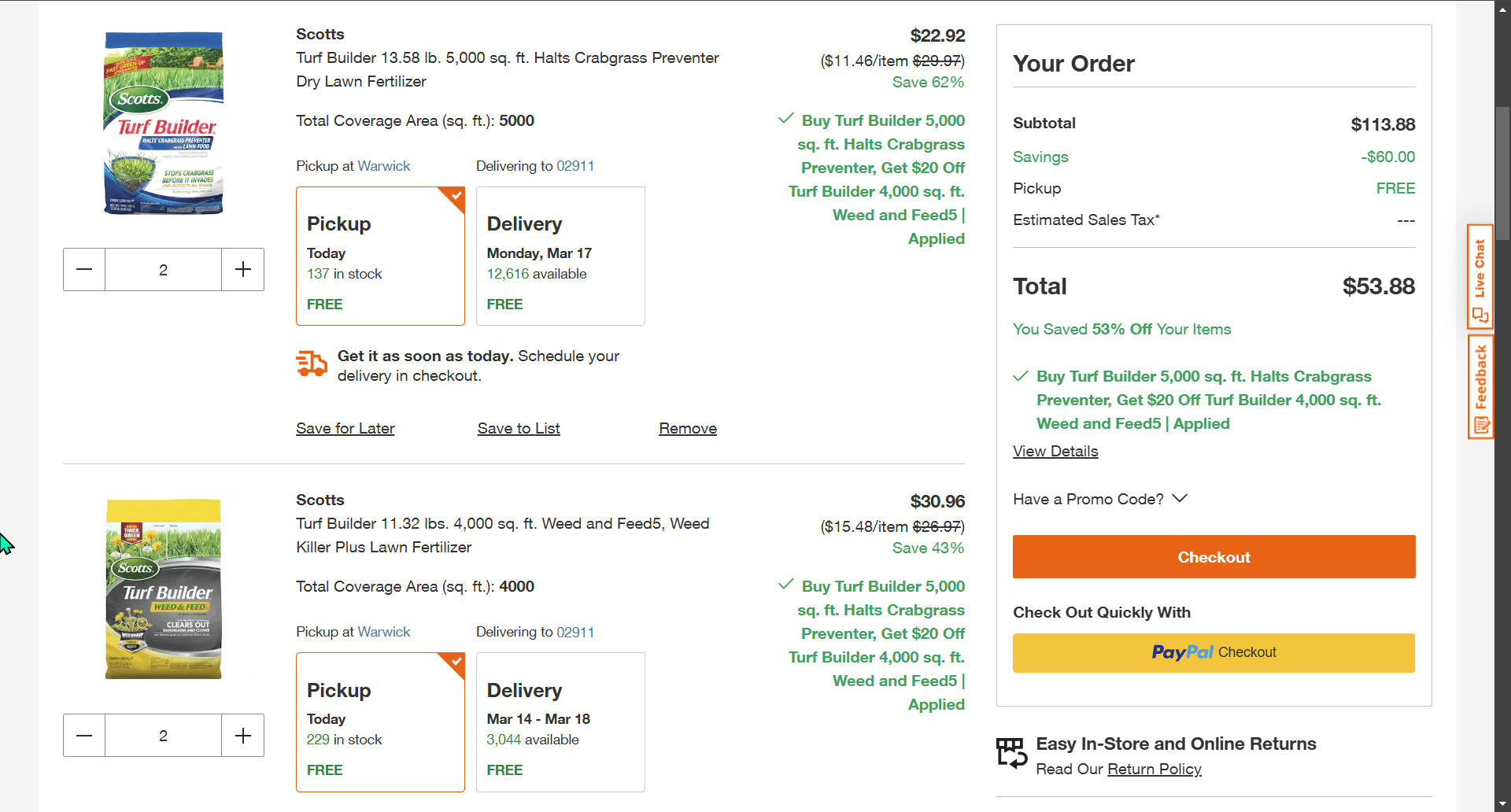Click the PayPal Checkout button
Screen dimensions: 1511x812
(x=1214, y=653)
